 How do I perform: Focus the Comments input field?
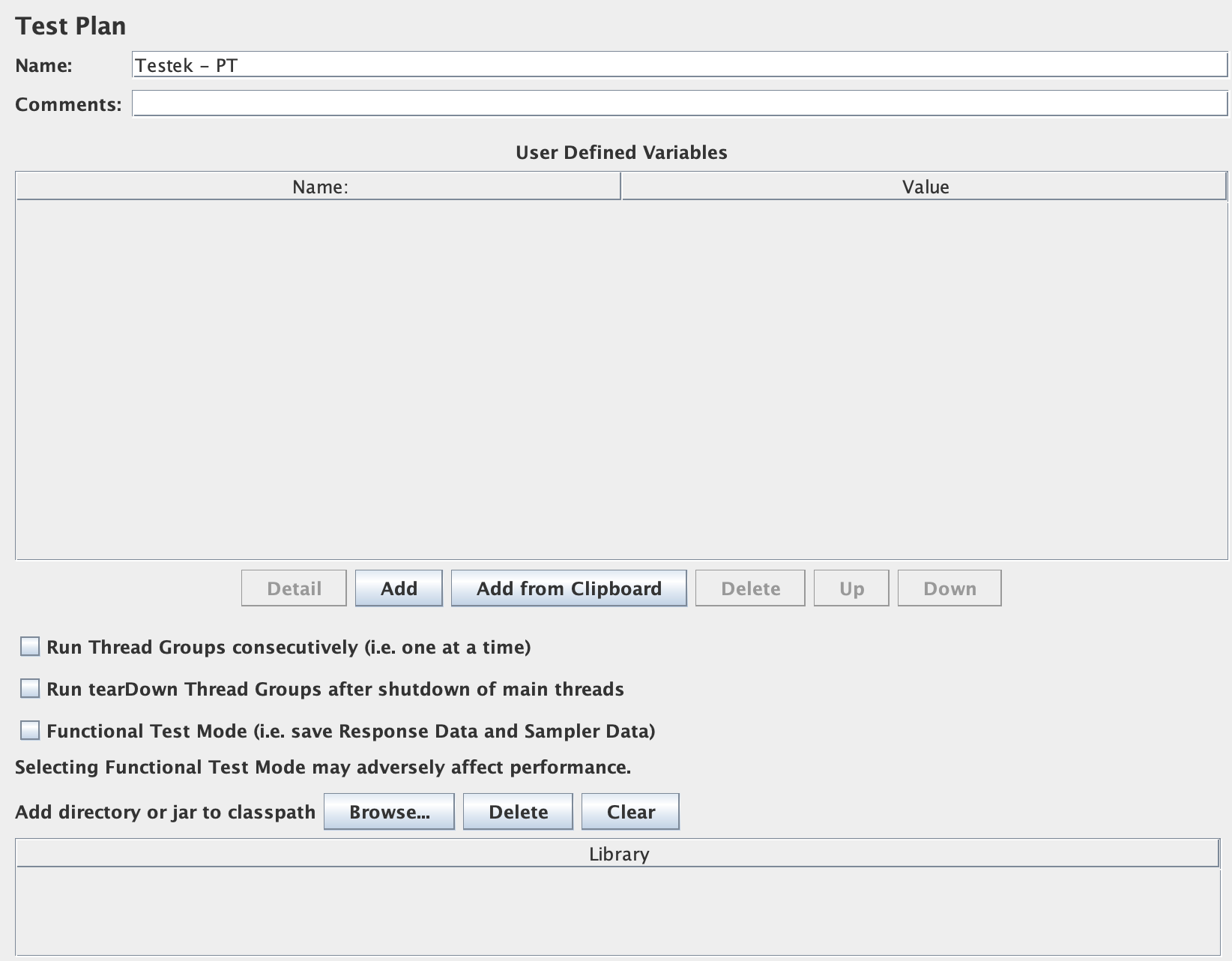point(678,104)
